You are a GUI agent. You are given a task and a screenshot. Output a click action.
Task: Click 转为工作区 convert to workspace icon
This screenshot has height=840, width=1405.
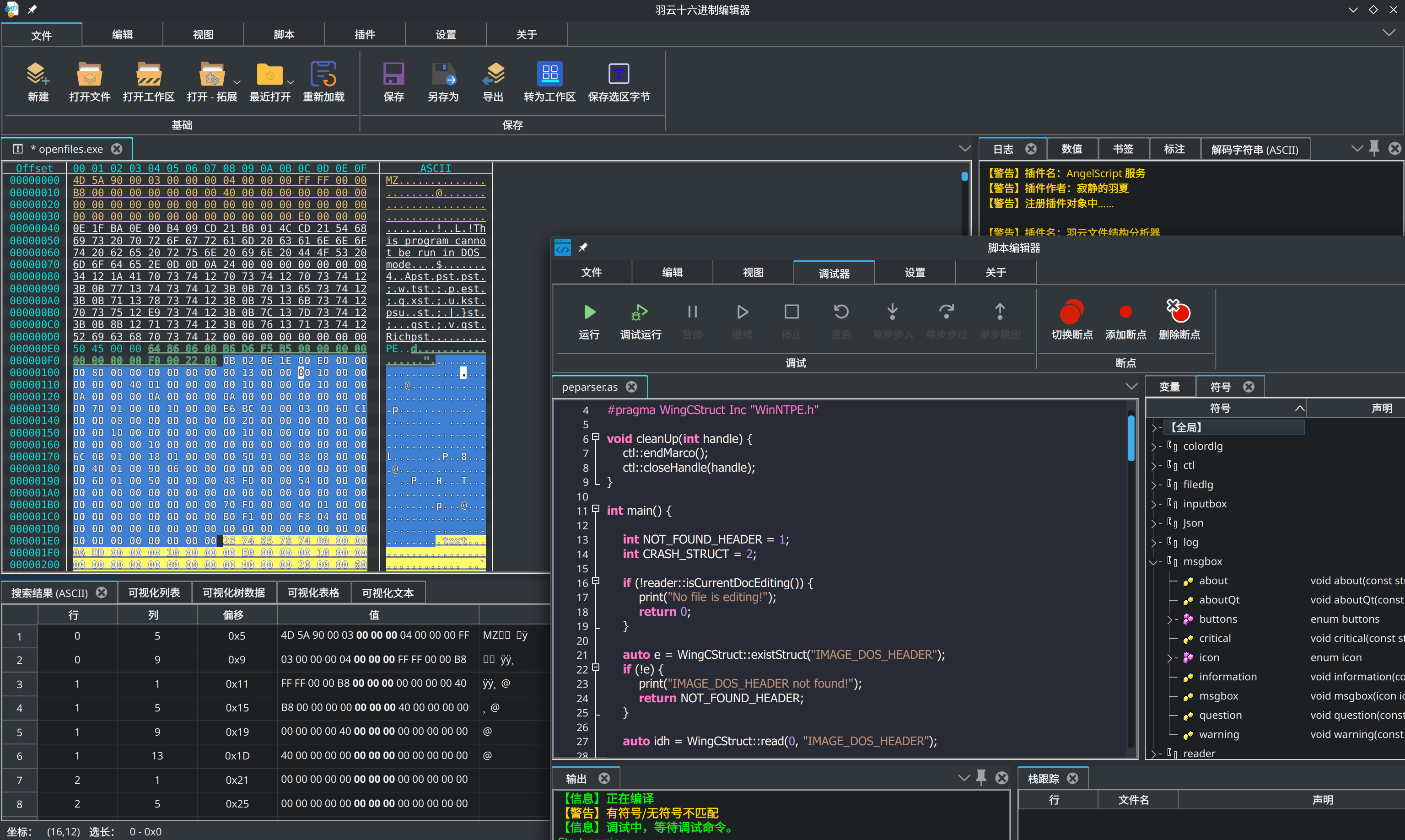(x=549, y=74)
